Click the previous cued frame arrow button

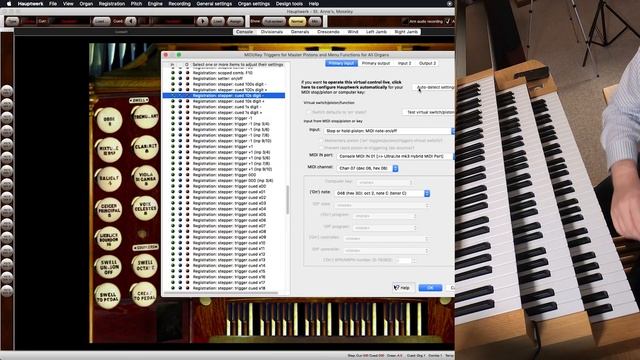click(130, 21)
